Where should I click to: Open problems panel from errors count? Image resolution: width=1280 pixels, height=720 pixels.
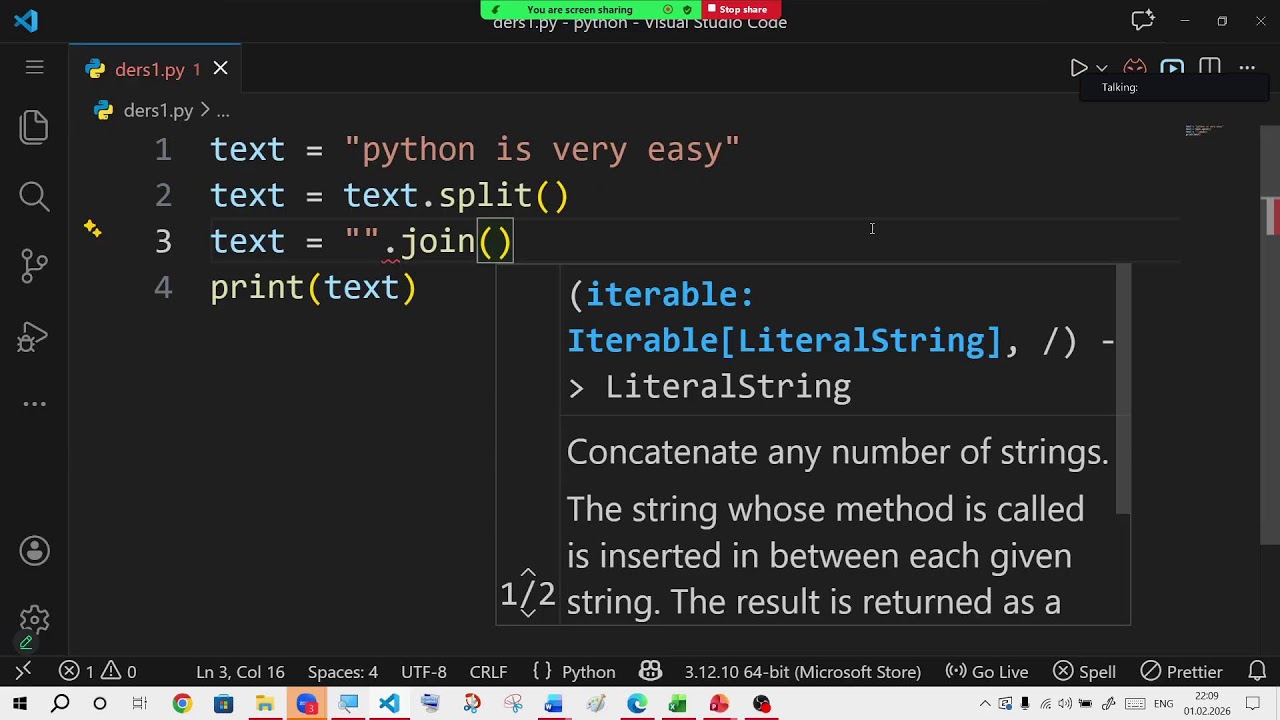(x=98, y=672)
